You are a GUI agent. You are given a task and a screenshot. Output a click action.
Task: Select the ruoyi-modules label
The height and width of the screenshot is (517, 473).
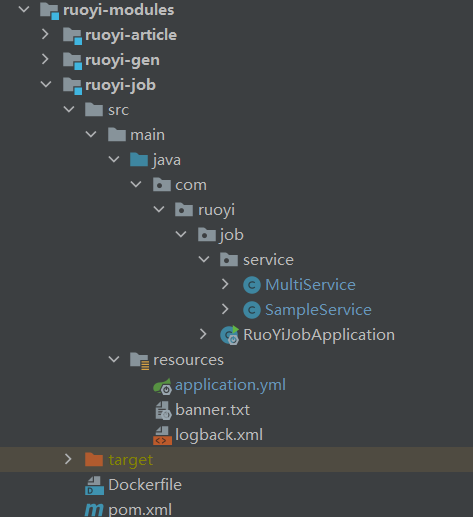[x=119, y=10]
